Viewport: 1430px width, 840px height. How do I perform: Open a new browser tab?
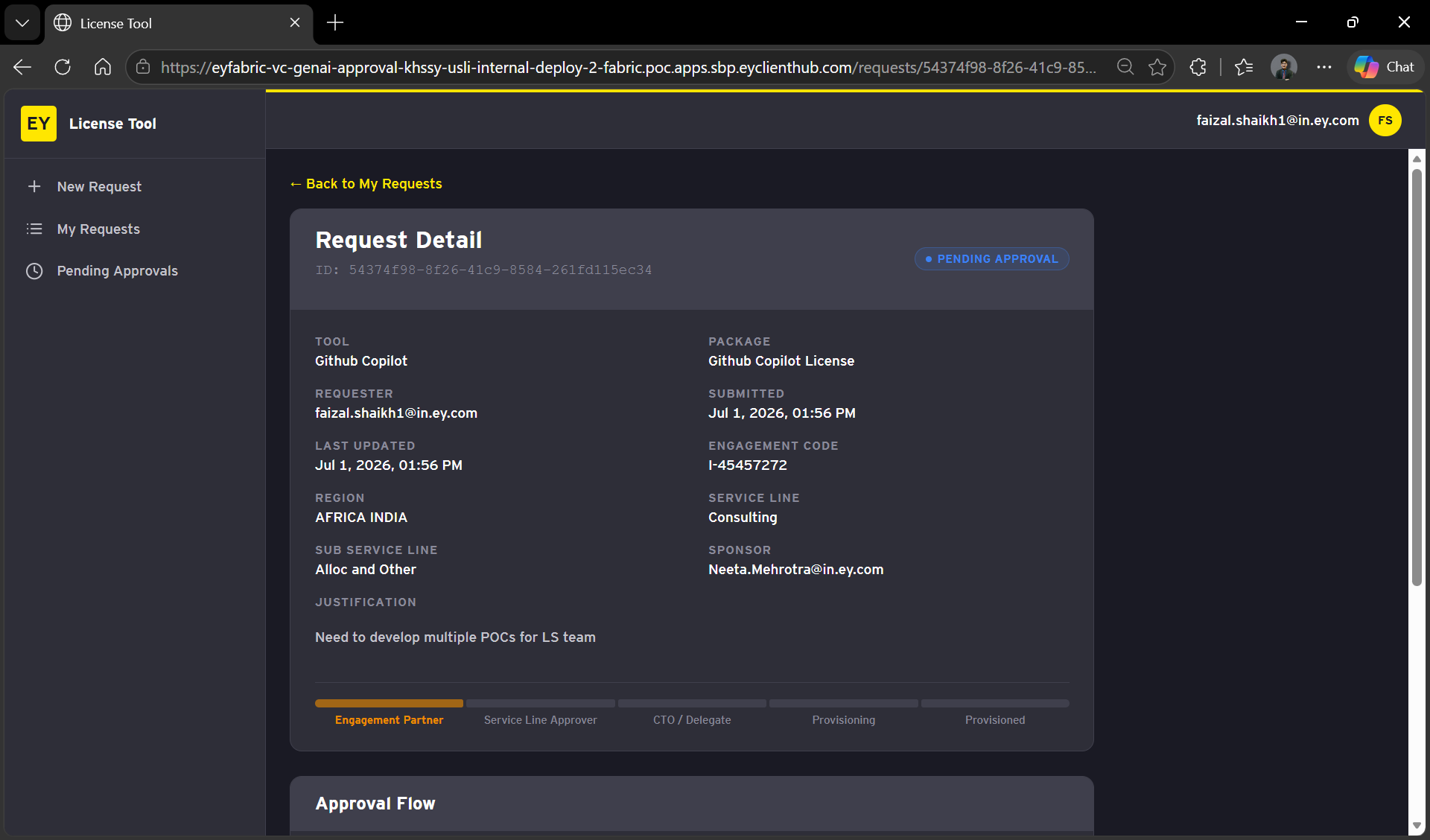(335, 22)
